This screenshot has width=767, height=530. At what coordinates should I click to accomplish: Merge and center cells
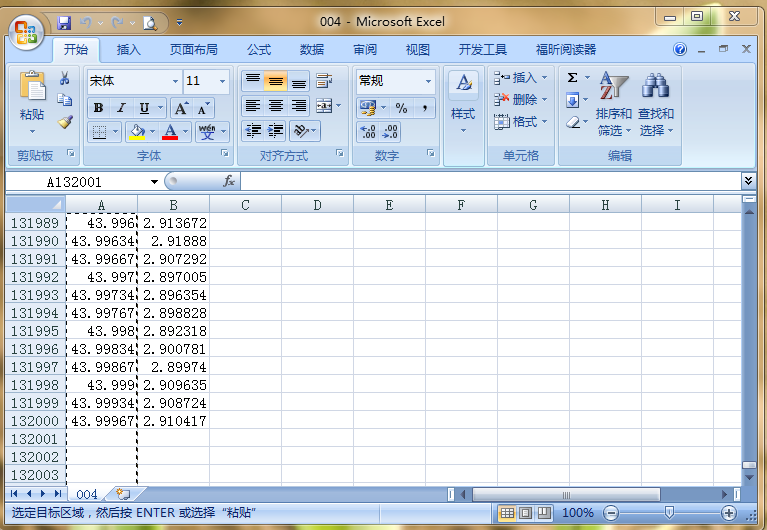[324, 105]
